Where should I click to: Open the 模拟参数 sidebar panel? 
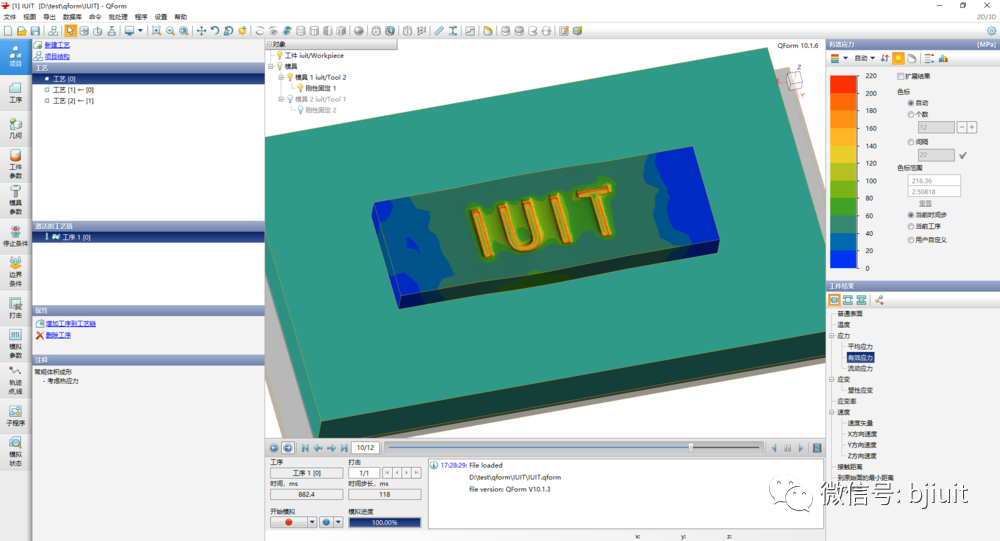pyautogui.click(x=15, y=343)
